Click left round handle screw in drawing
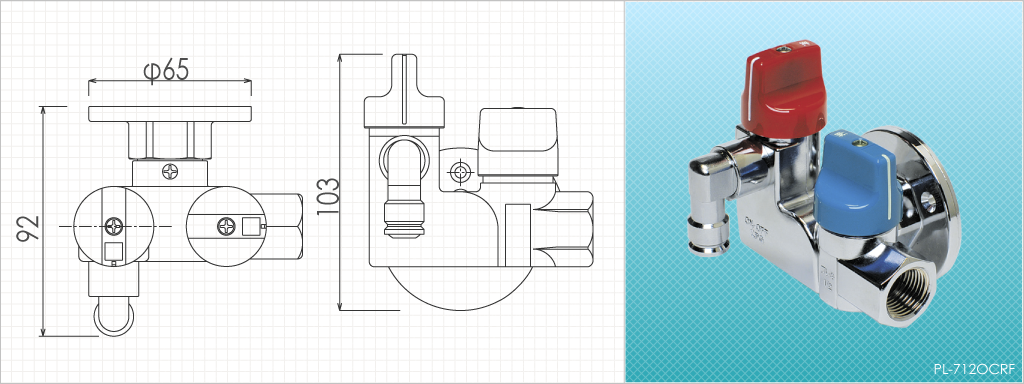This screenshot has height=384, width=1024. pos(115,227)
